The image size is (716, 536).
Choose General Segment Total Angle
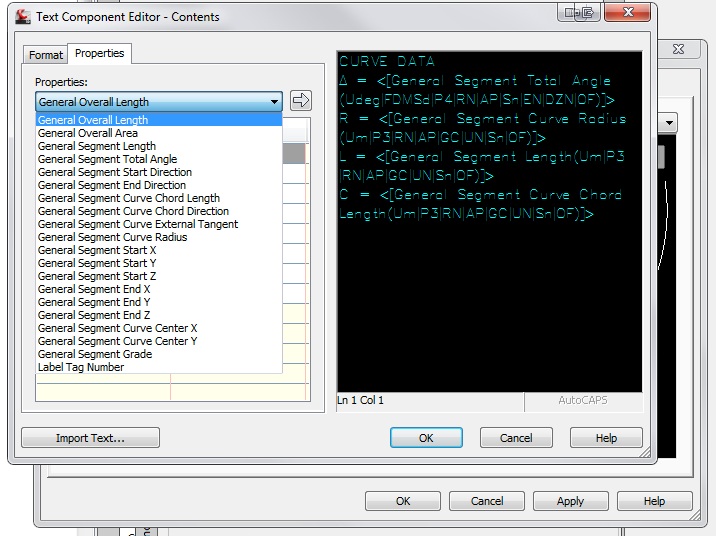158,159
